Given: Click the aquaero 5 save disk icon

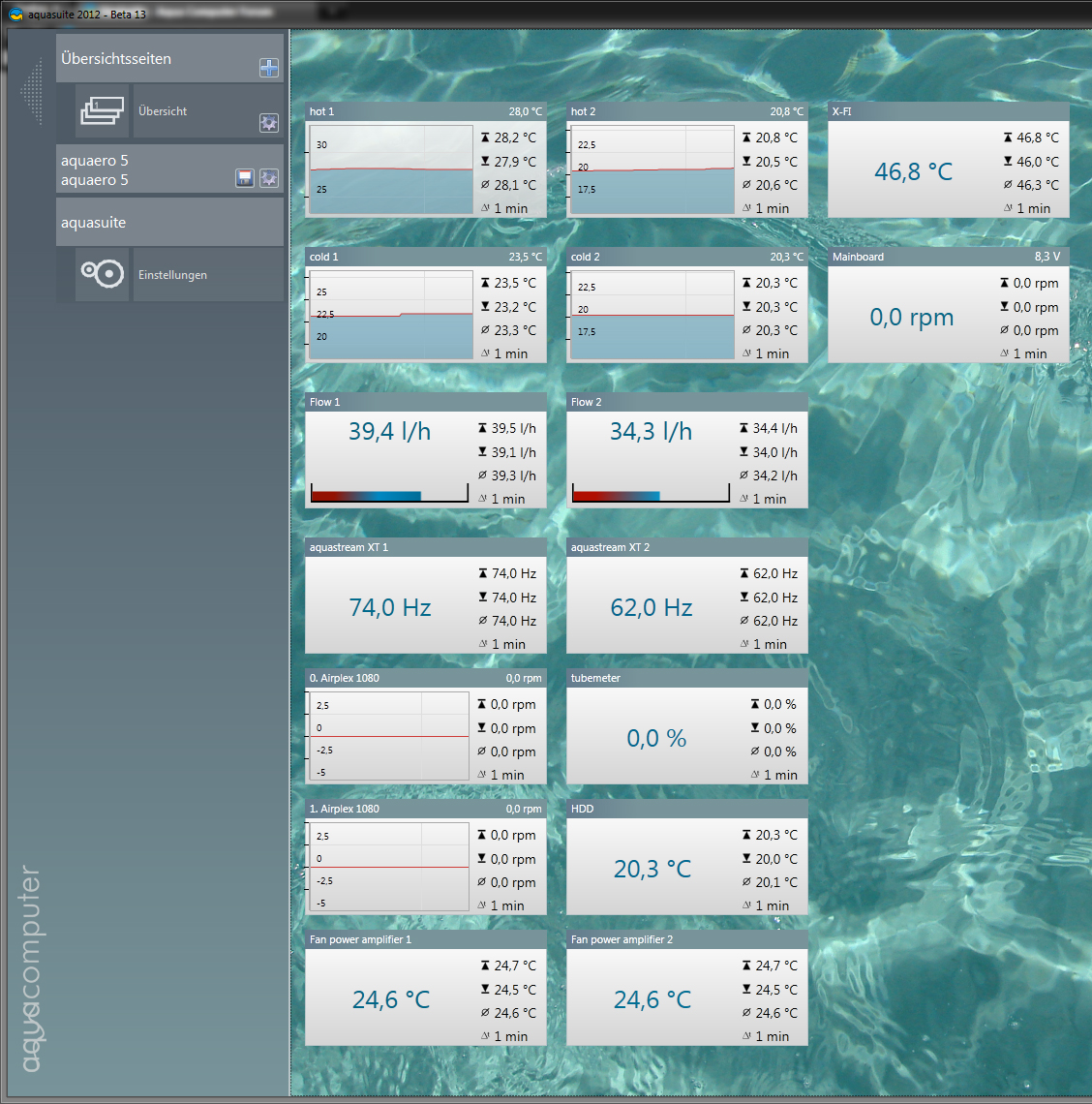Looking at the screenshot, I should point(245,178).
